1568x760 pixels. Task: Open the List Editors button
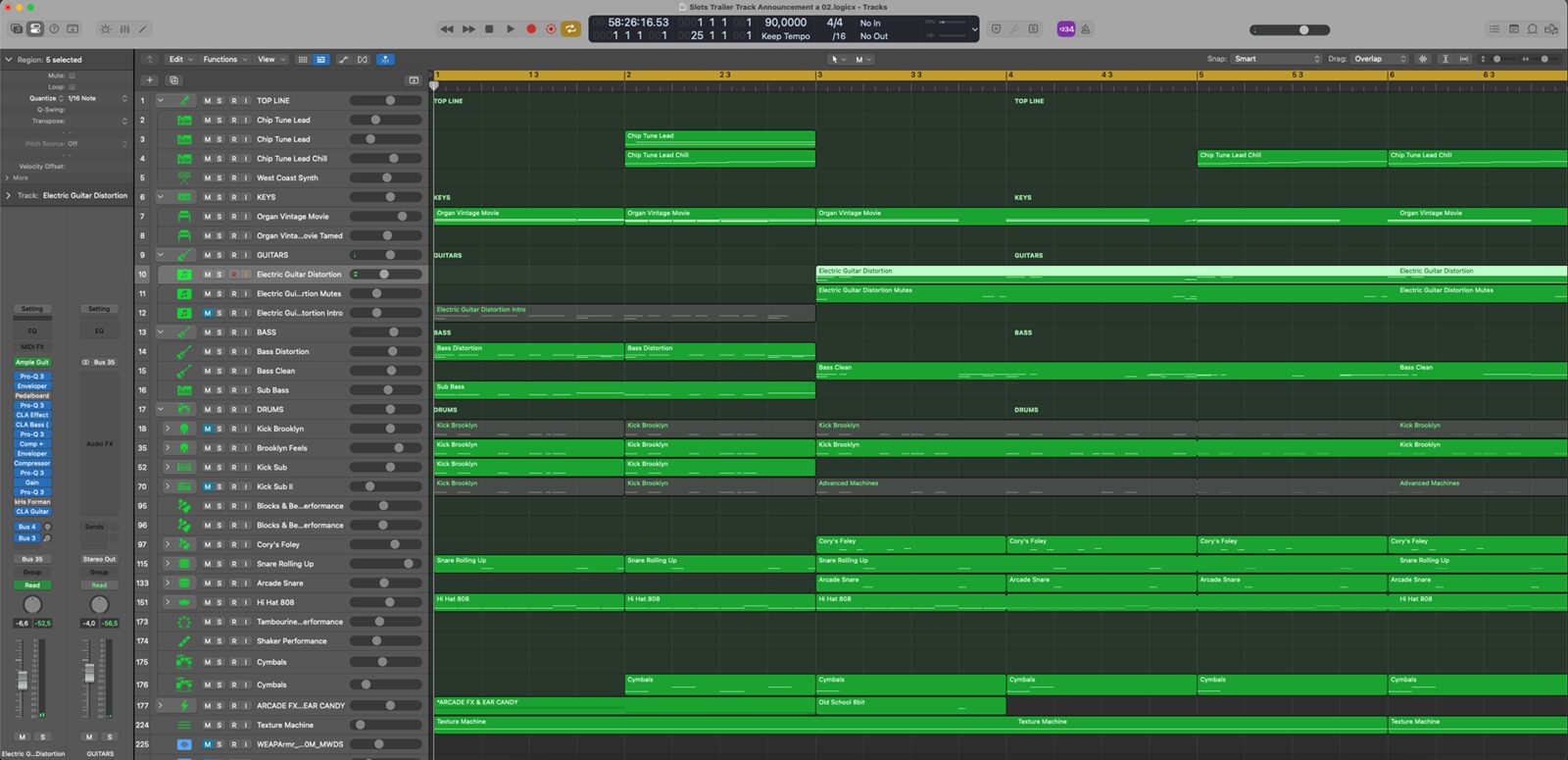pyautogui.click(x=1494, y=29)
